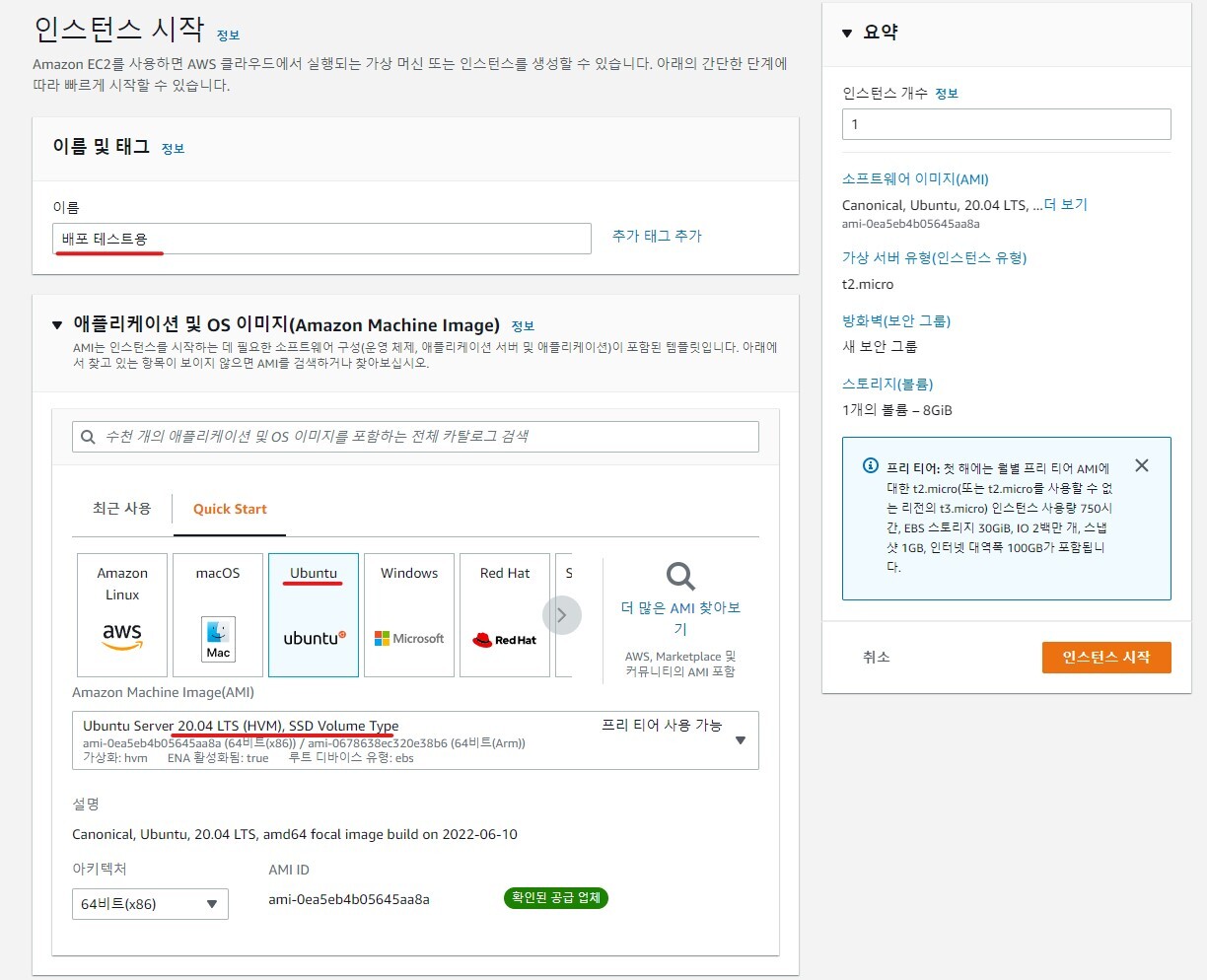The image size is (1207, 980).
Task: Click the description line with build 2022-06-10
Action: 295,834
